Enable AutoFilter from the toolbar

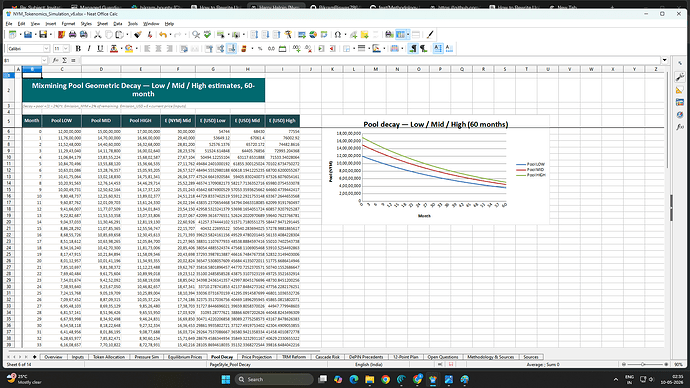(288, 34)
